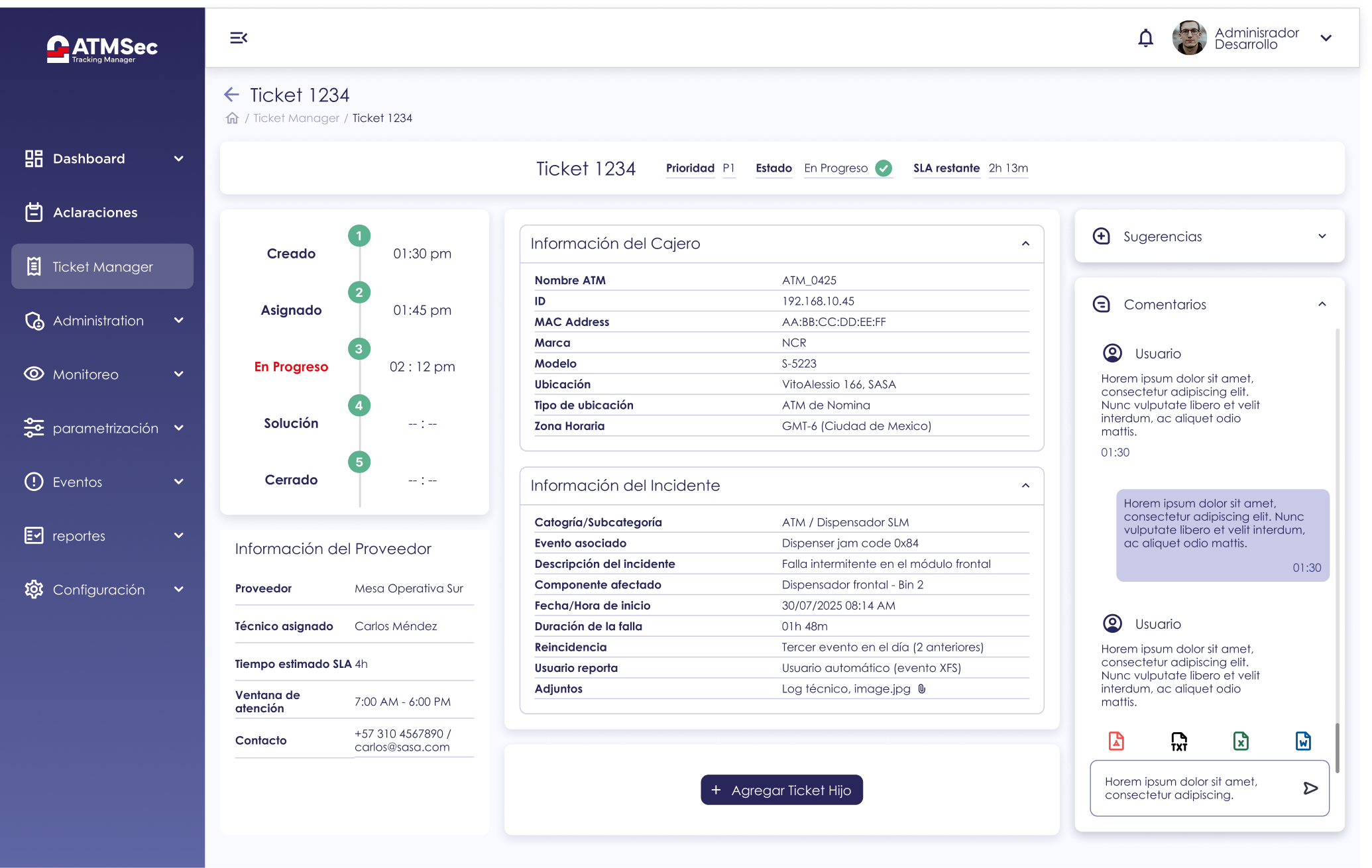This screenshot has width=1372, height=868.
Task: Open the Administration menu item
Action: (x=98, y=321)
